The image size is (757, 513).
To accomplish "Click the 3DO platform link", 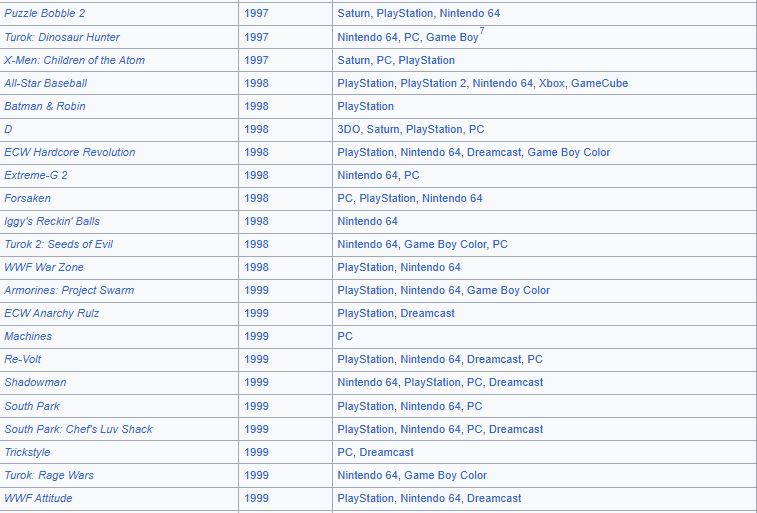I will [x=349, y=129].
